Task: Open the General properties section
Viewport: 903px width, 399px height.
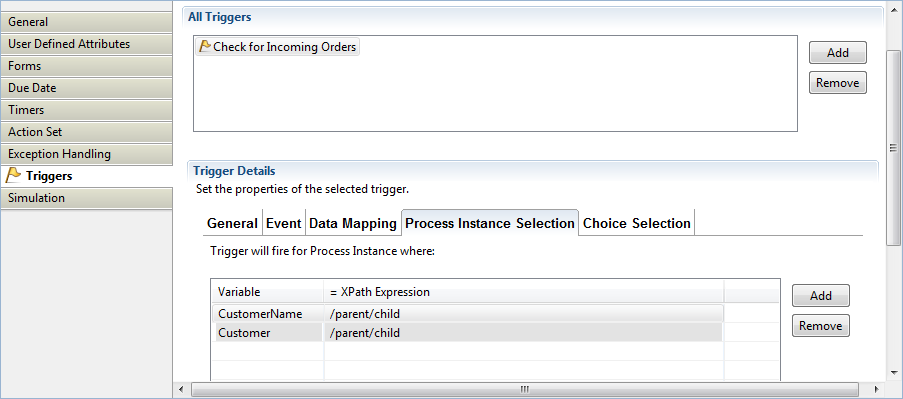Action: 86,22
